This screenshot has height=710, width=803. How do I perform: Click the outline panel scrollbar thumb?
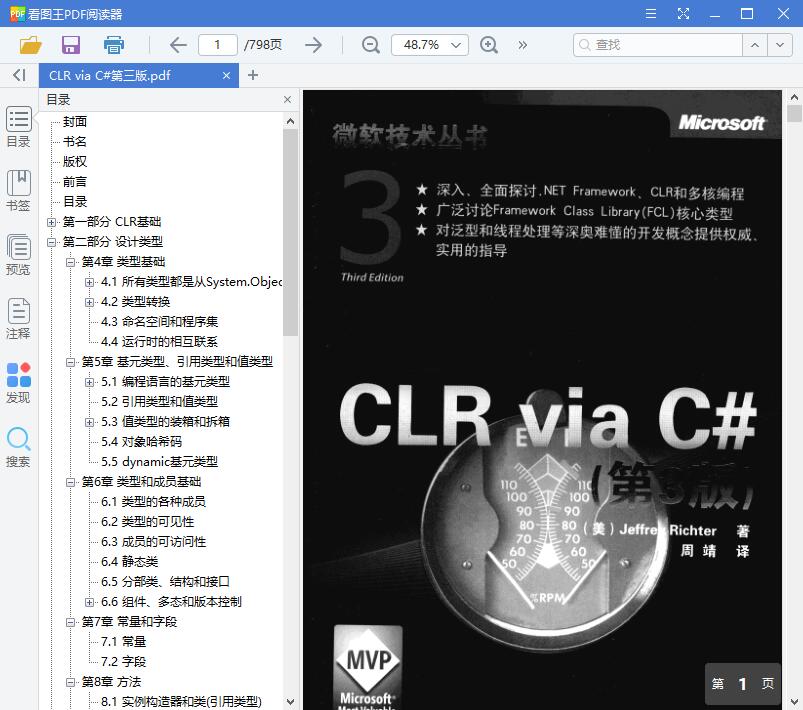(290, 232)
